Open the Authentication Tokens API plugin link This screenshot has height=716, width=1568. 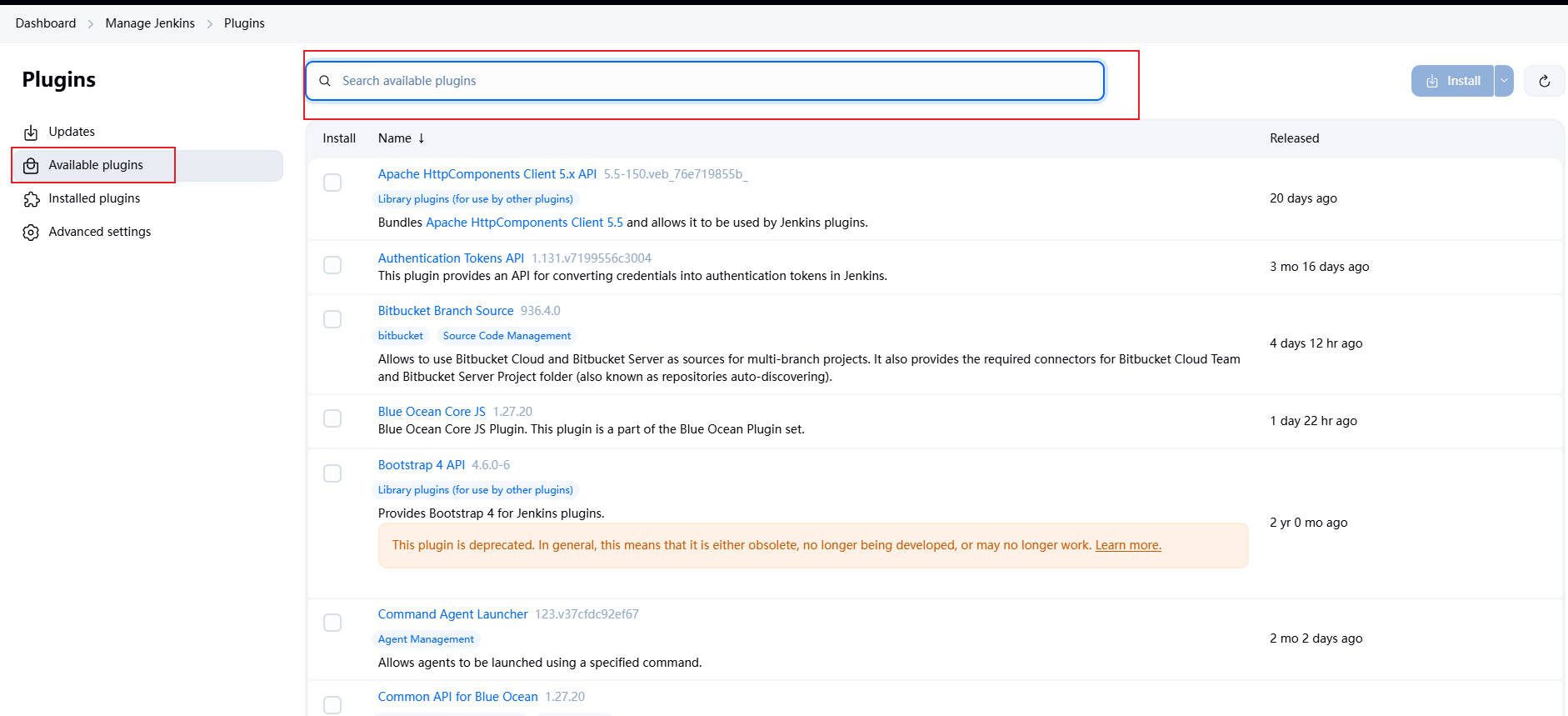click(451, 258)
